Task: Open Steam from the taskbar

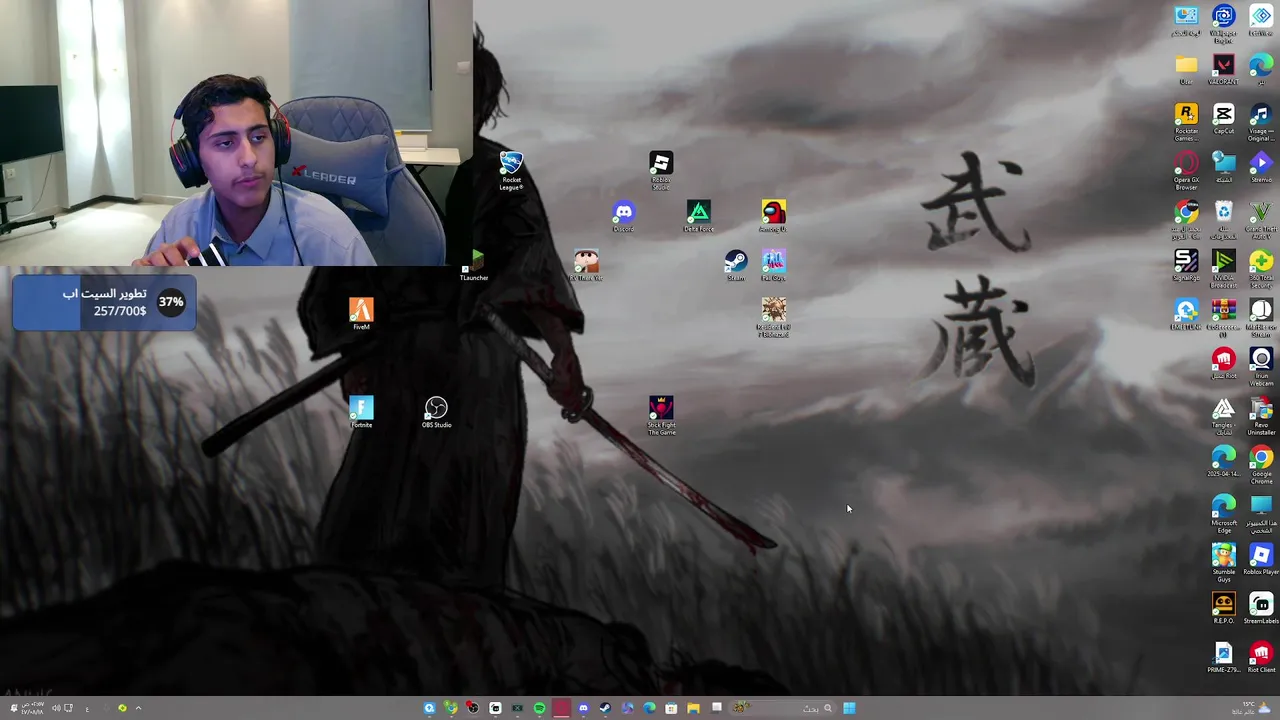Action: tap(605, 708)
